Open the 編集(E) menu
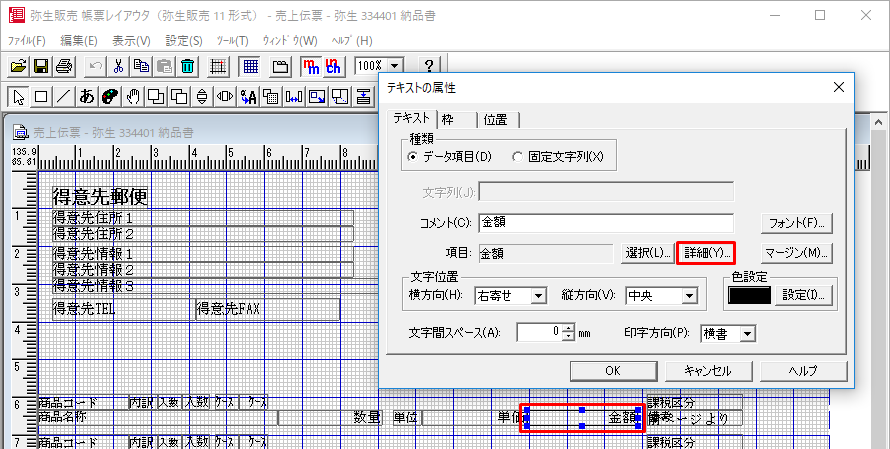890x449 pixels. tap(79, 41)
